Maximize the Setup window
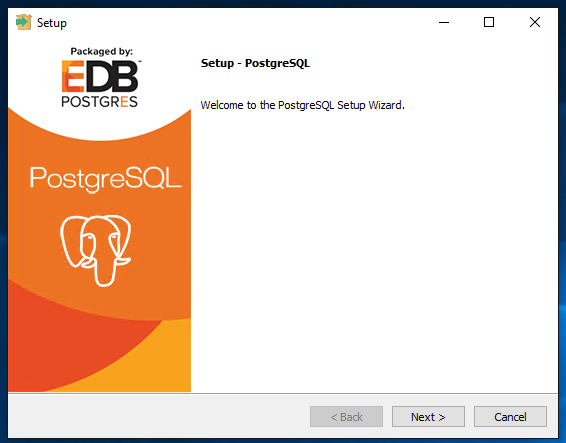This screenshot has height=443, width=566. [x=489, y=22]
